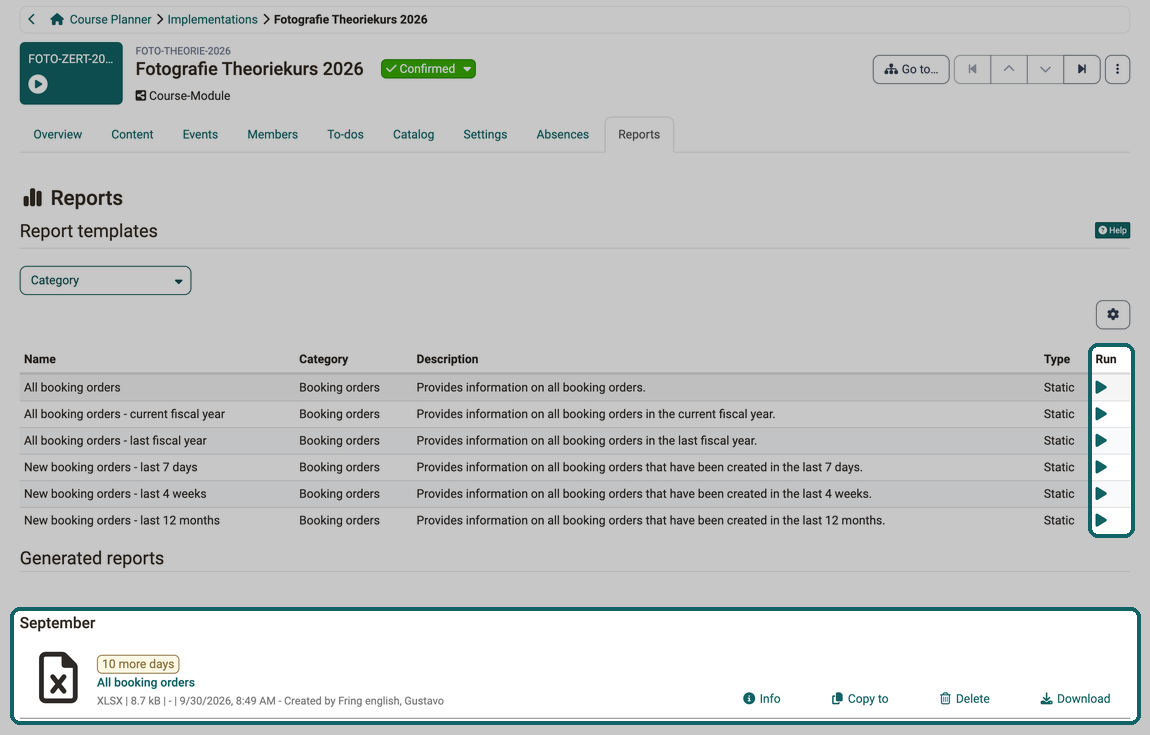Open the Settings tab
The width and height of the screenshot is (1150, 735).
[x=485, y=134]
